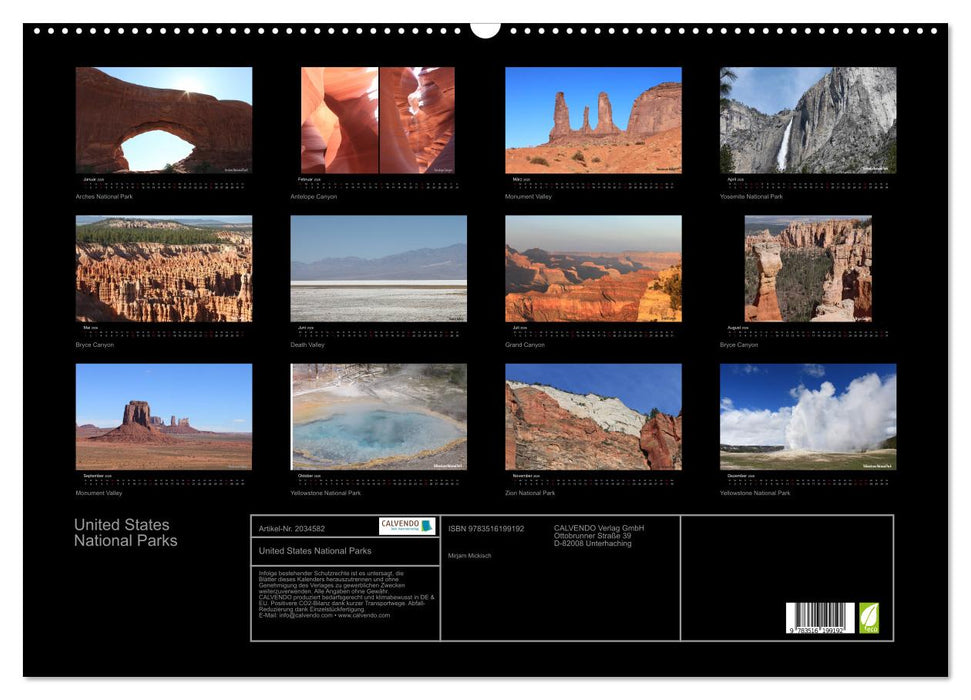Click the geyser eruption Dezember image
Screen dimensions: 971x700
pos(804,415)
